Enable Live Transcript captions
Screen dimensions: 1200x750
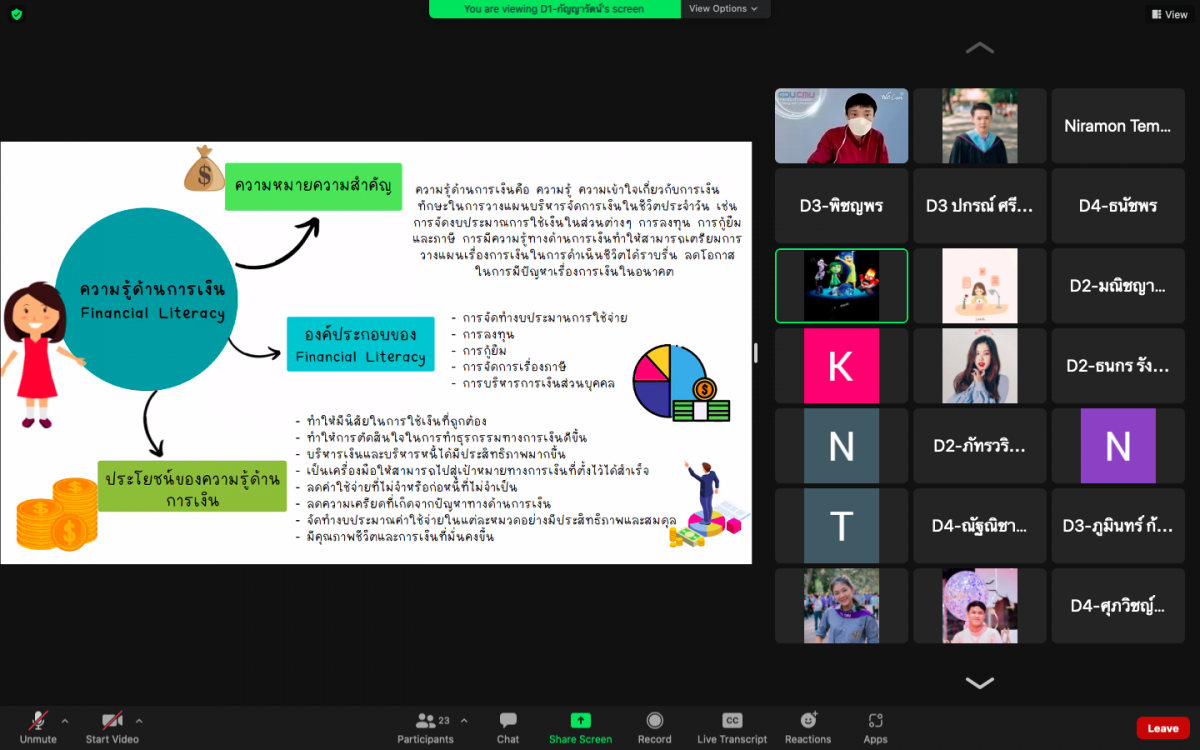[x=732, y=727]
